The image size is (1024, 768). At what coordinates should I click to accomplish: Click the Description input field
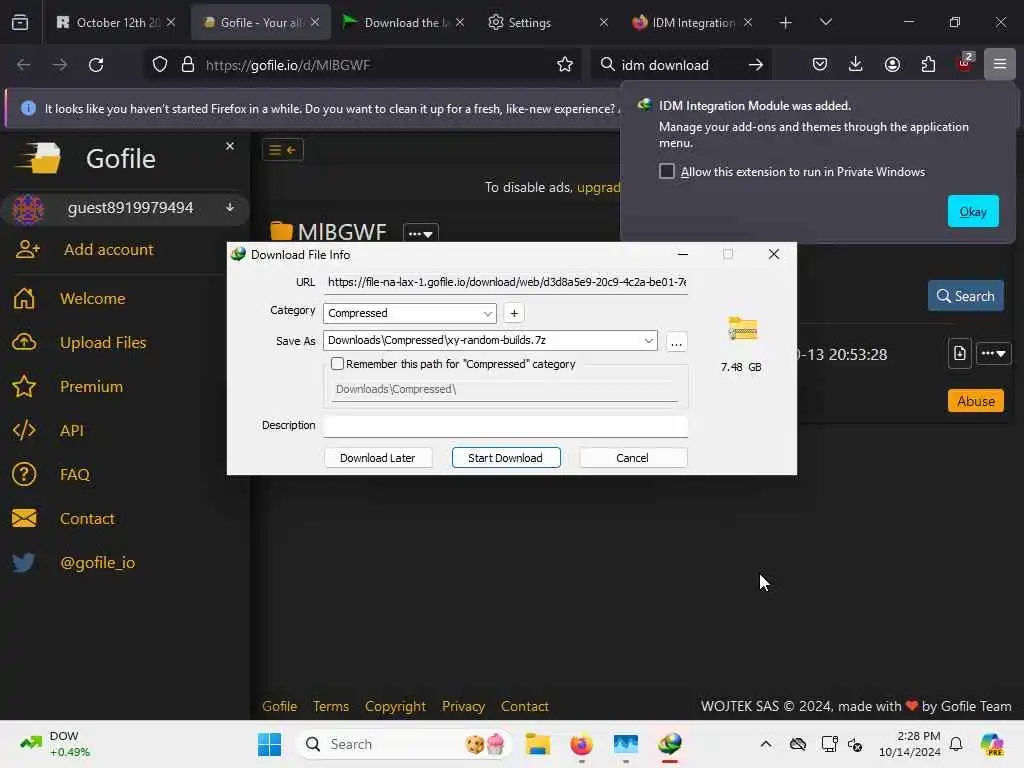tap(505, 426)
